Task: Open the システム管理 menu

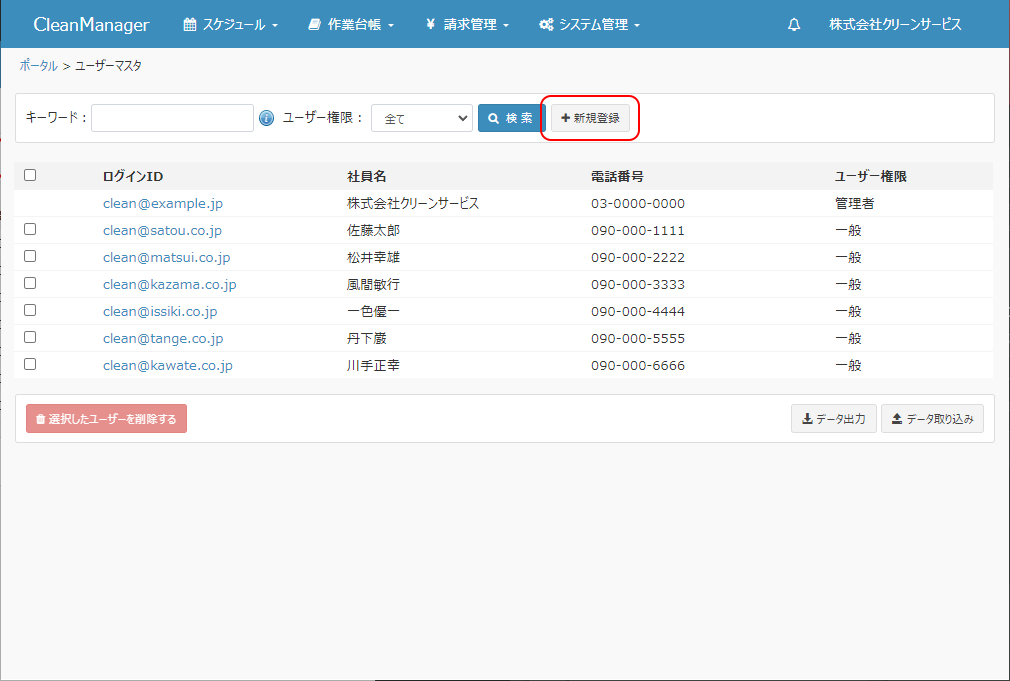Action: [589, 25]
